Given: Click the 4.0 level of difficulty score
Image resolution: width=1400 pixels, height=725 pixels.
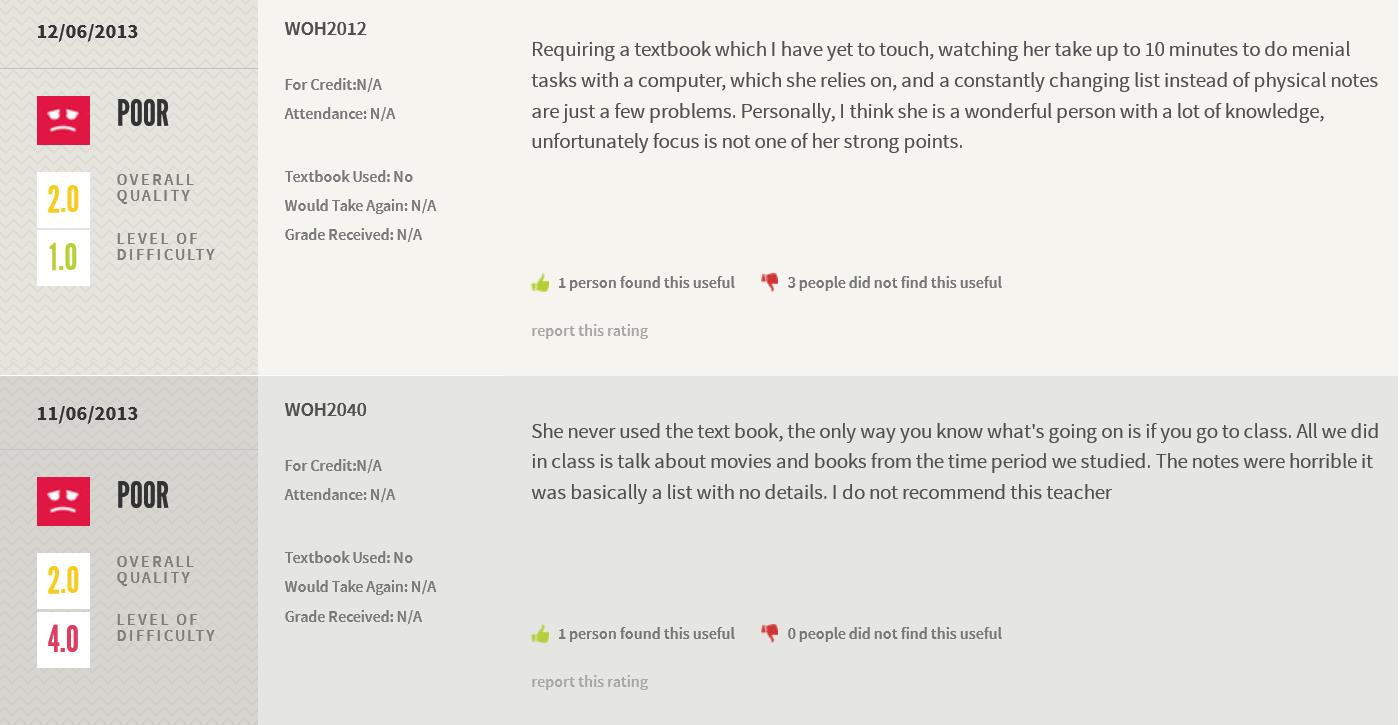Looking at the screenshot, I should coord(63,639).
